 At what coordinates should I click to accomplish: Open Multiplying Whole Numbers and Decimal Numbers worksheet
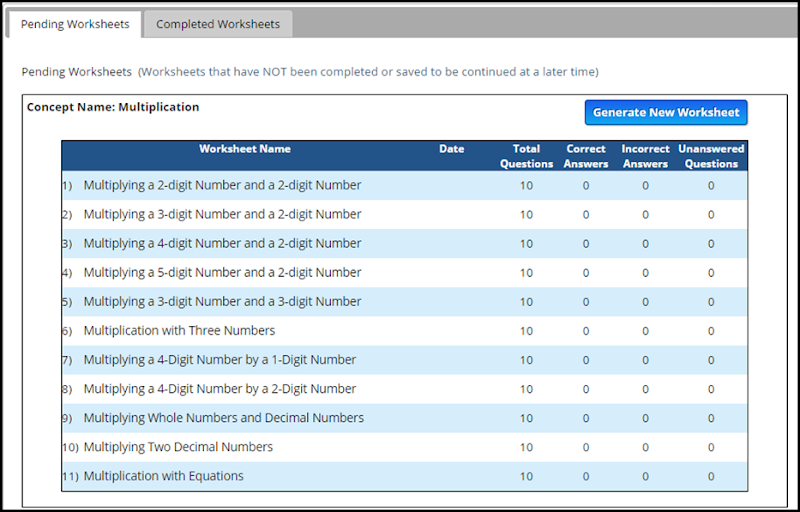click(223, 418)
